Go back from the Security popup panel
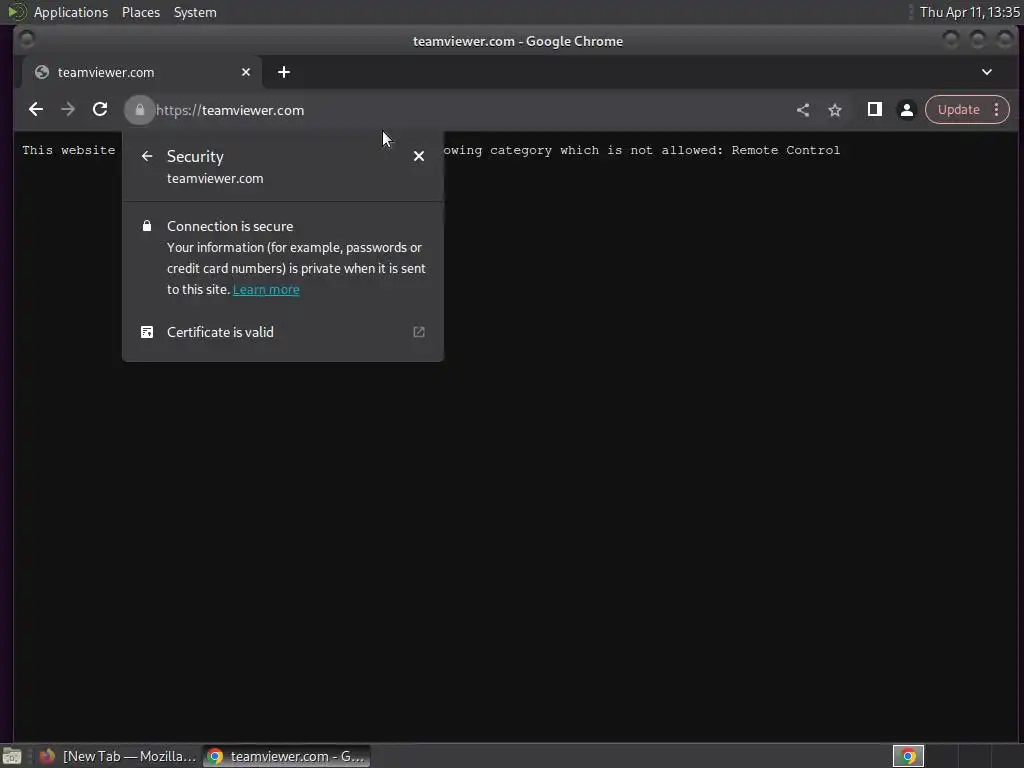This screenshot has width=1024, height=768. [147, 156]
